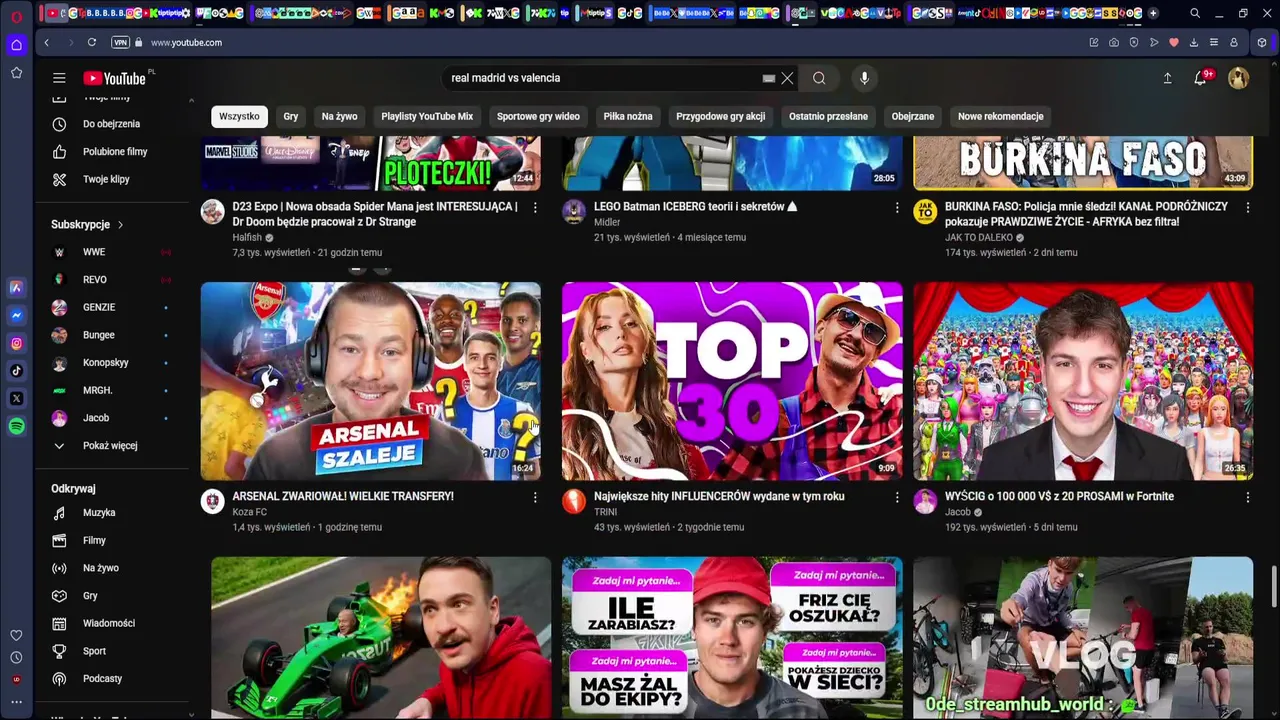Add page to bookmarks with heart icon
The width and height of the screenshot is (1280, 720).
coord(1174,42)
